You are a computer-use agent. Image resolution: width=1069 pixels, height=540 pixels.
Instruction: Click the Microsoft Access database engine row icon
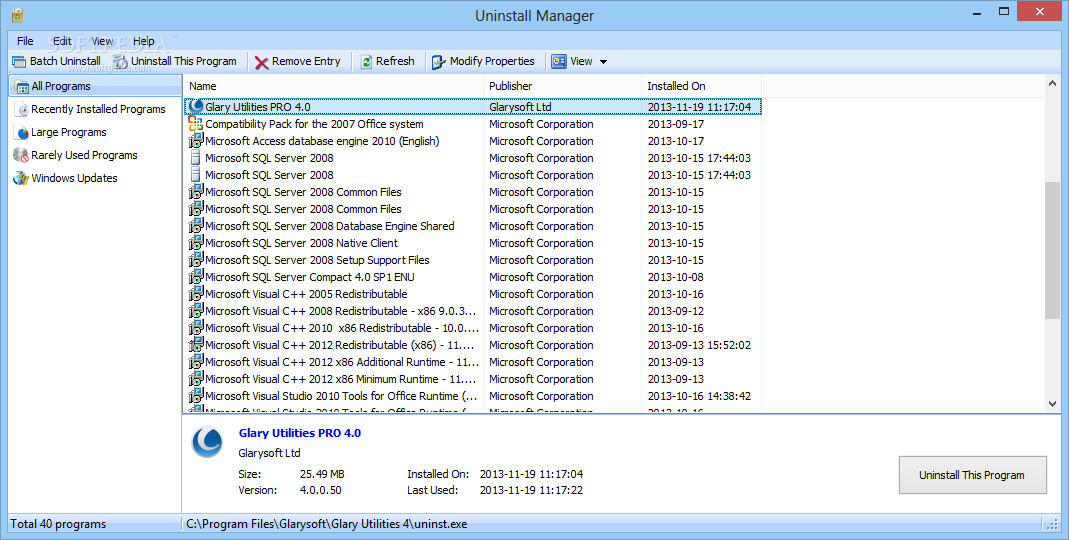pos(196,140)
